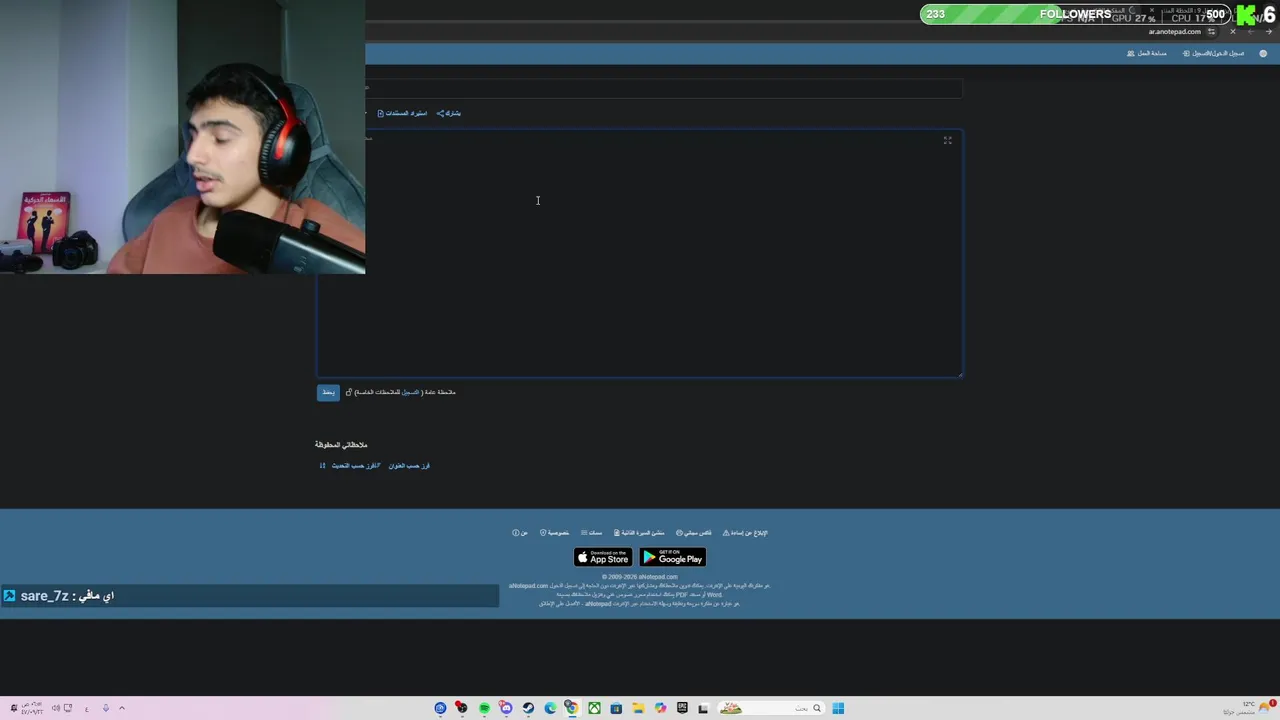
Task: Click the About (عن) footer link
Action: click(x=520, y=533)
